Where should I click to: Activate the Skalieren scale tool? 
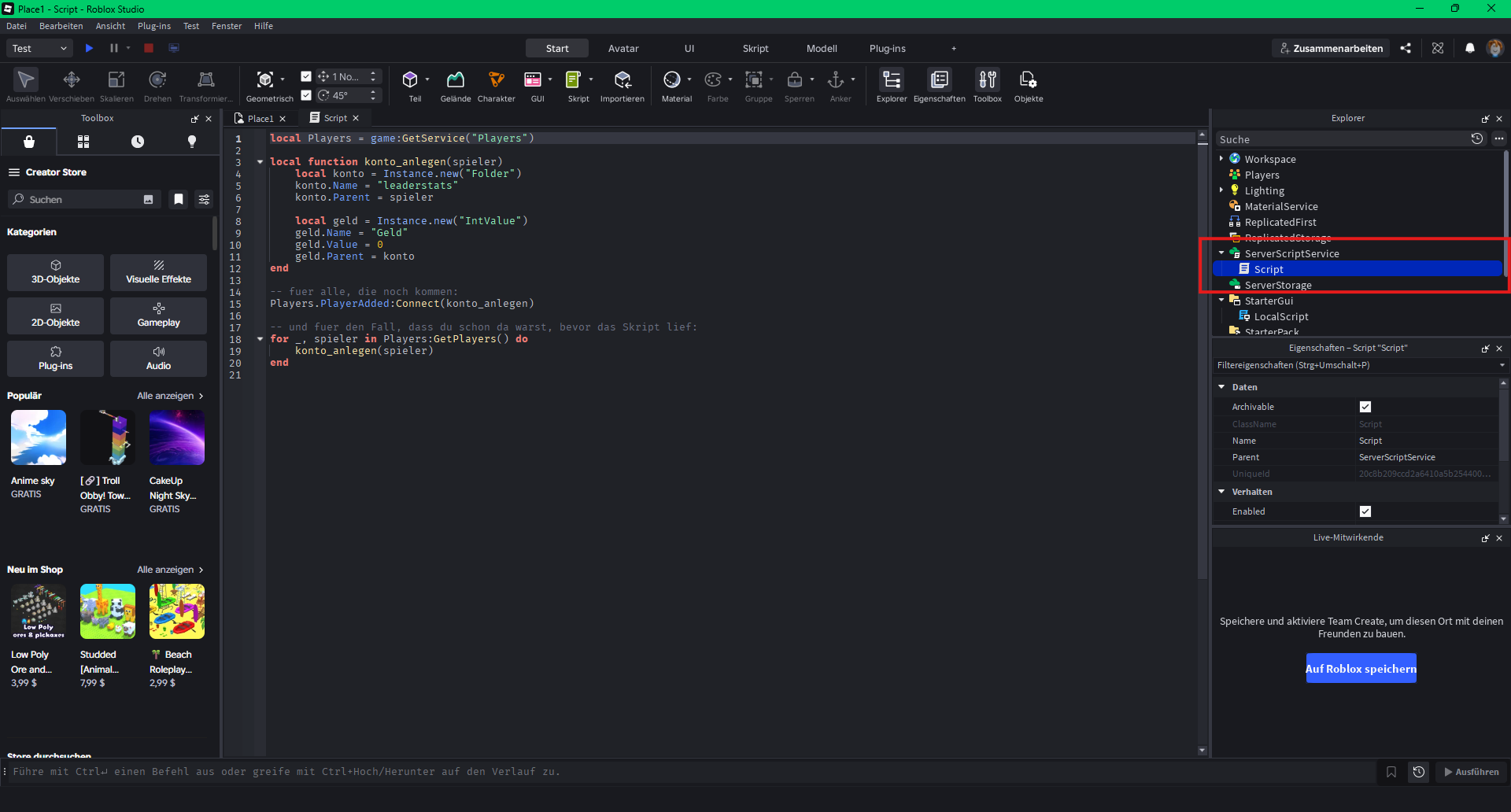tap(116, 85)
